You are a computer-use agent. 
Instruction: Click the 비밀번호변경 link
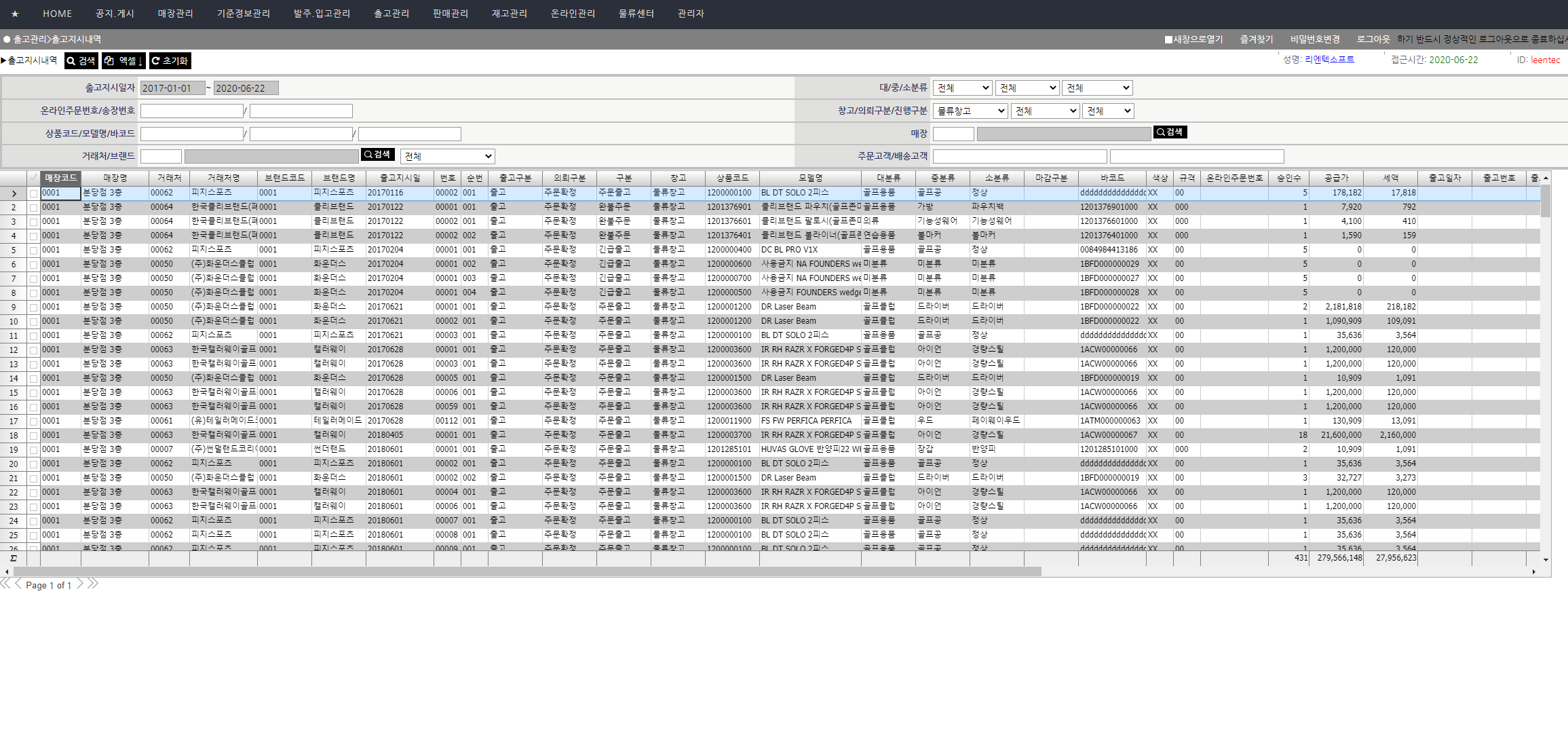[x=1314, y=39]
